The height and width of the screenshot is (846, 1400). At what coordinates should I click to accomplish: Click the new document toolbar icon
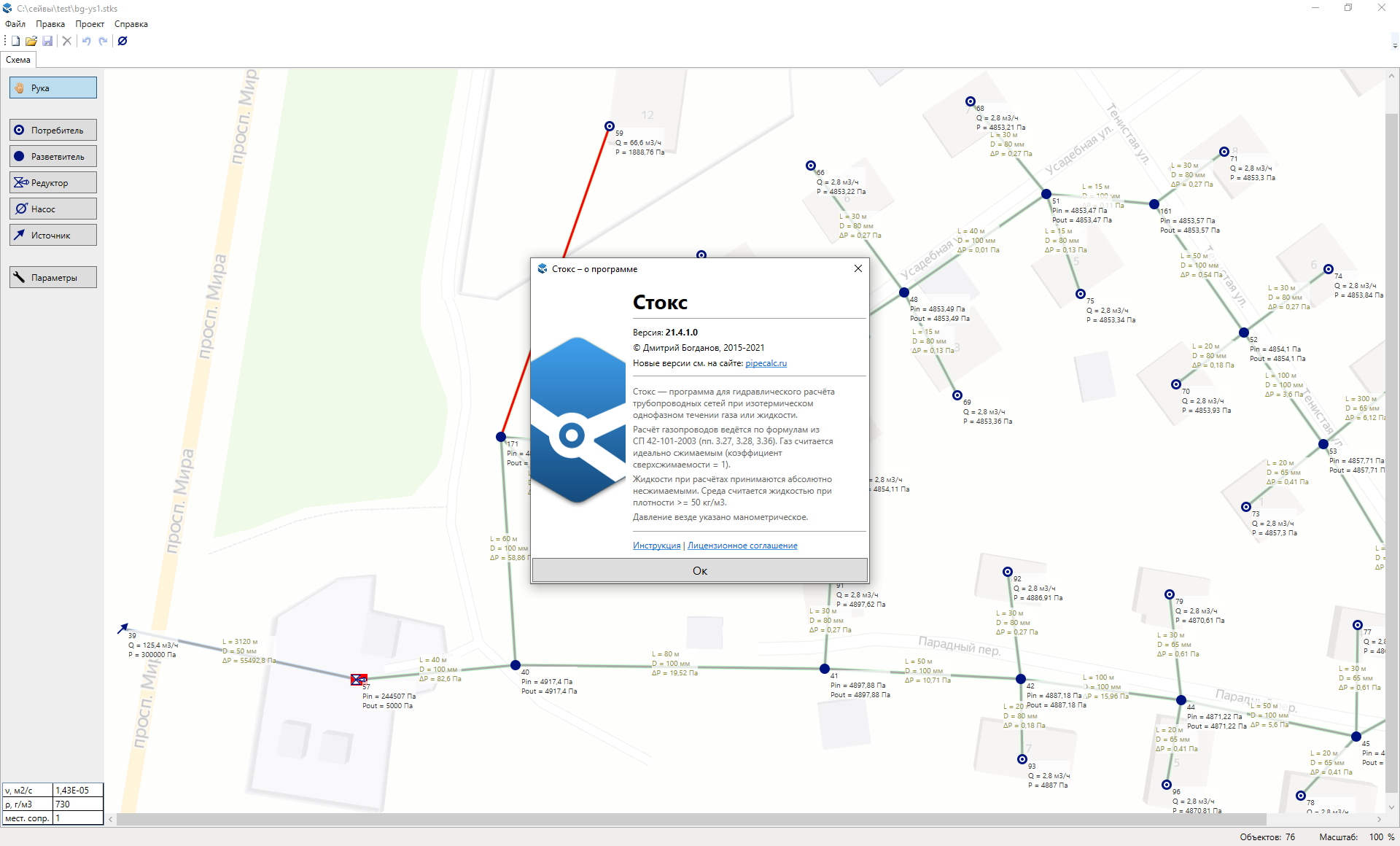tap(15, 41)
